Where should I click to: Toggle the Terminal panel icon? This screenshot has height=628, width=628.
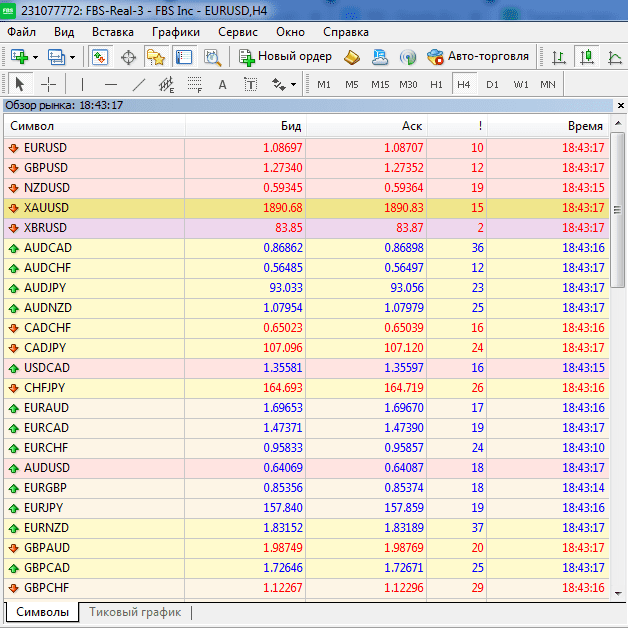(184, 57)
